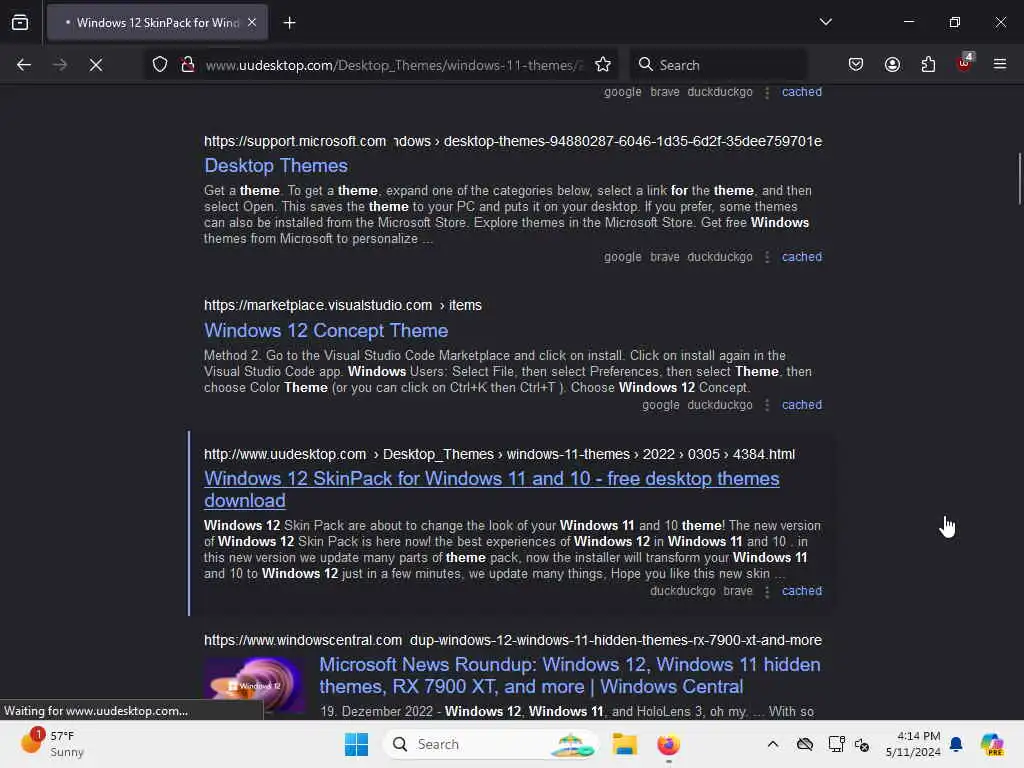Open notification bell in taskbar
The image size is (1024, 768).
956,744
